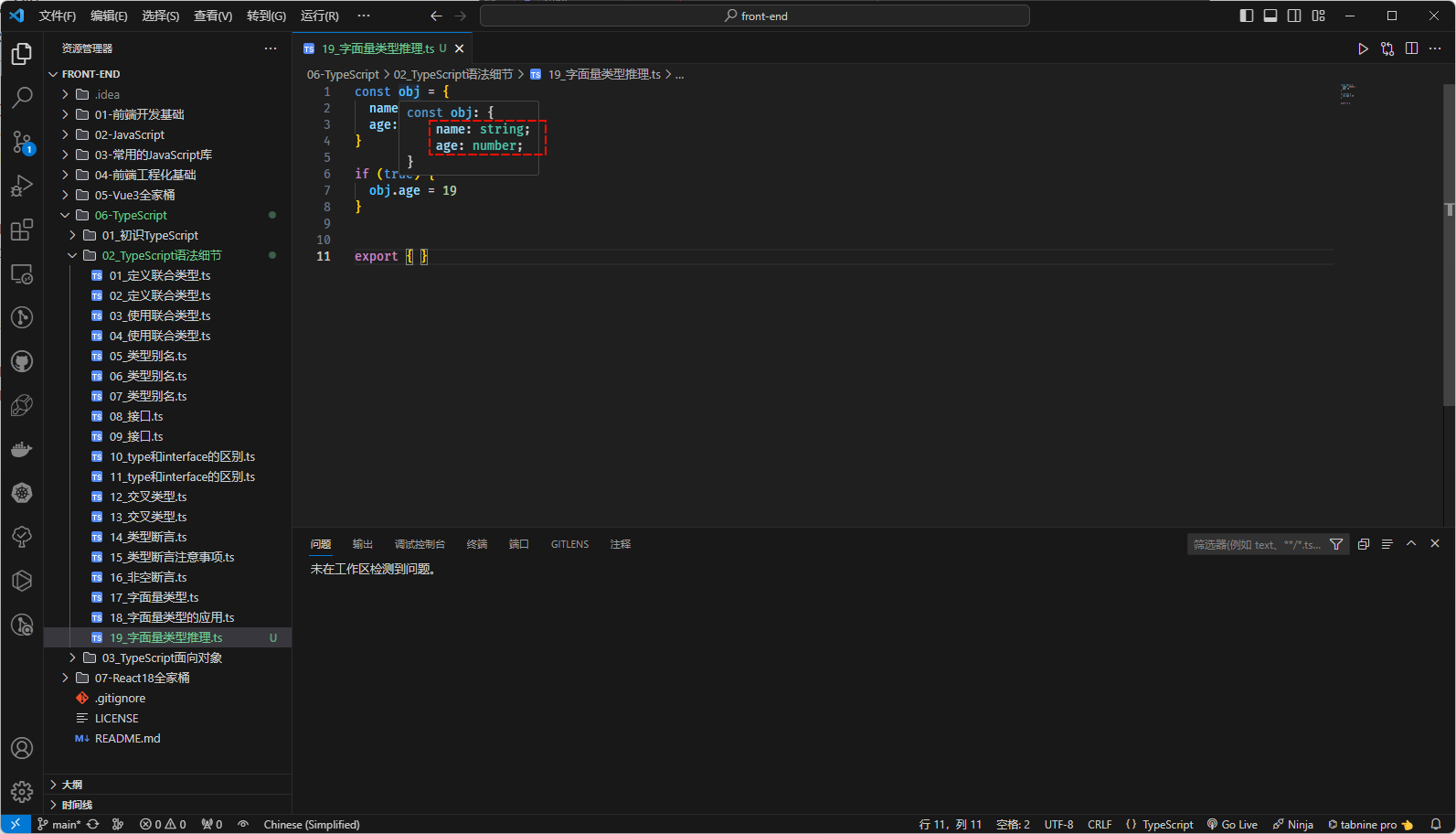The width and height of the screenshot is (1456, 834).
Task: Open the Docker view in activity bar
Action: [22, 449]
